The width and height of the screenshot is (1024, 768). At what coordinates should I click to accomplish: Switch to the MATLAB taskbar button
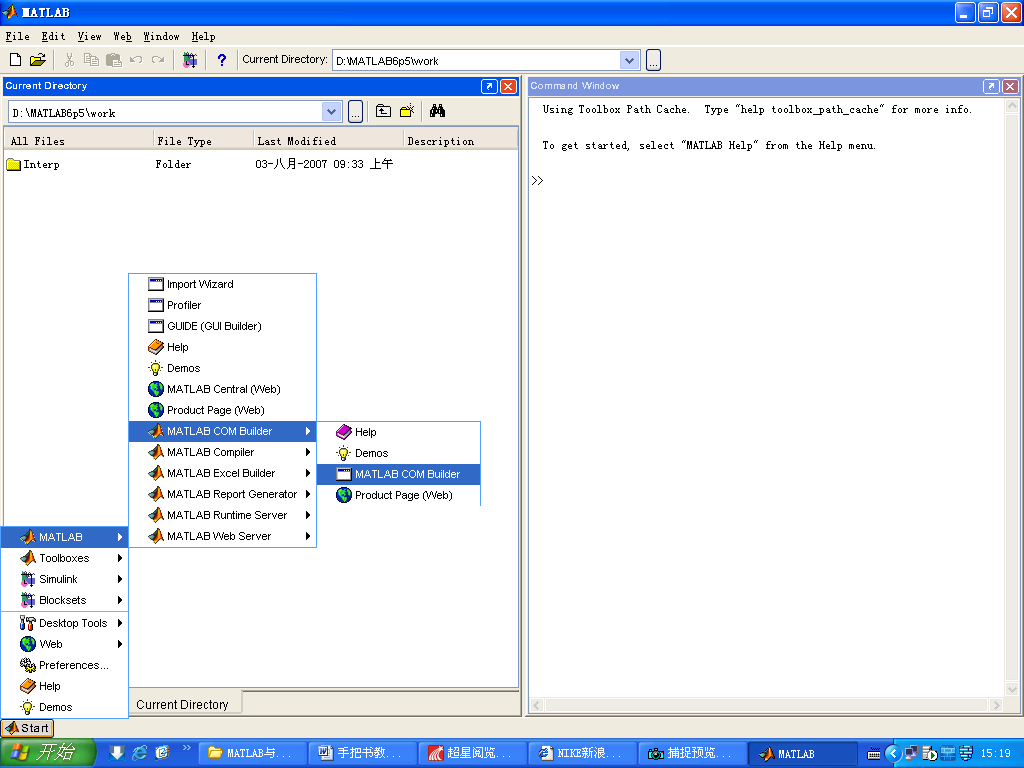(803, 754)
